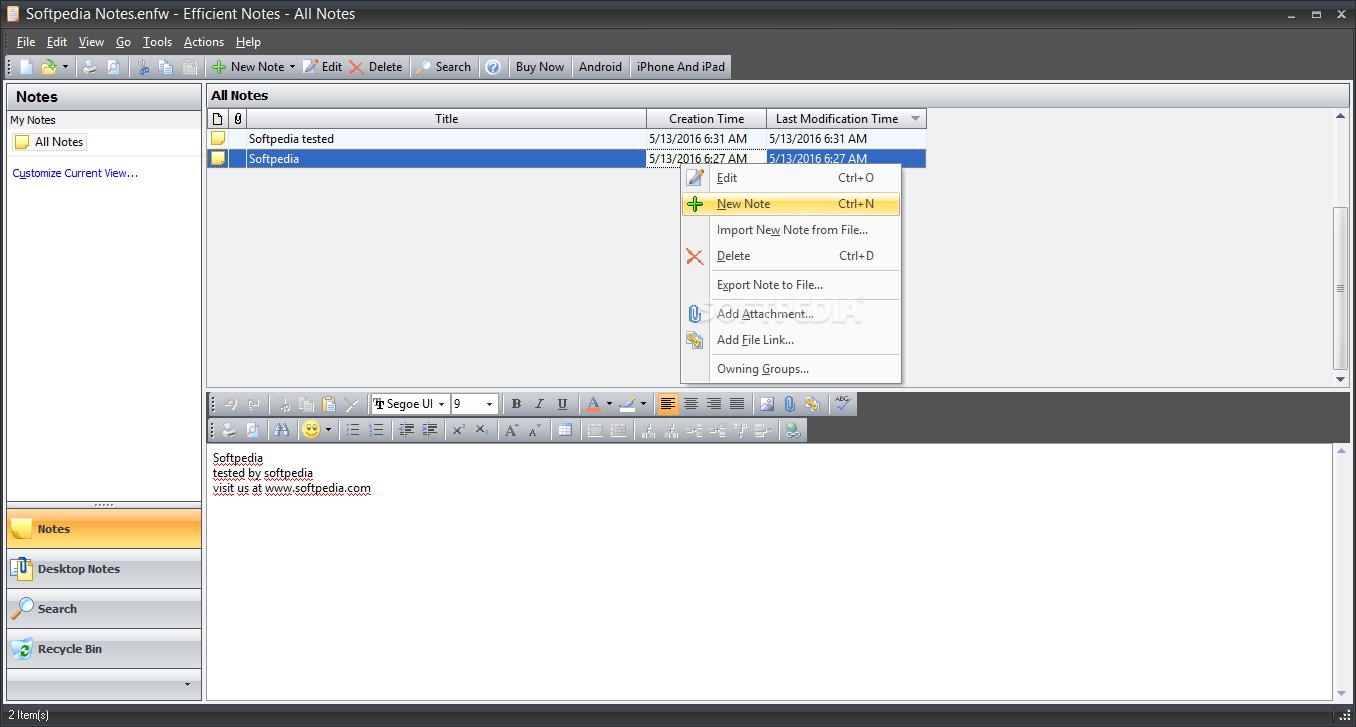Sort notes by the Title column header
1356x727 pixels.
(446, 119)
